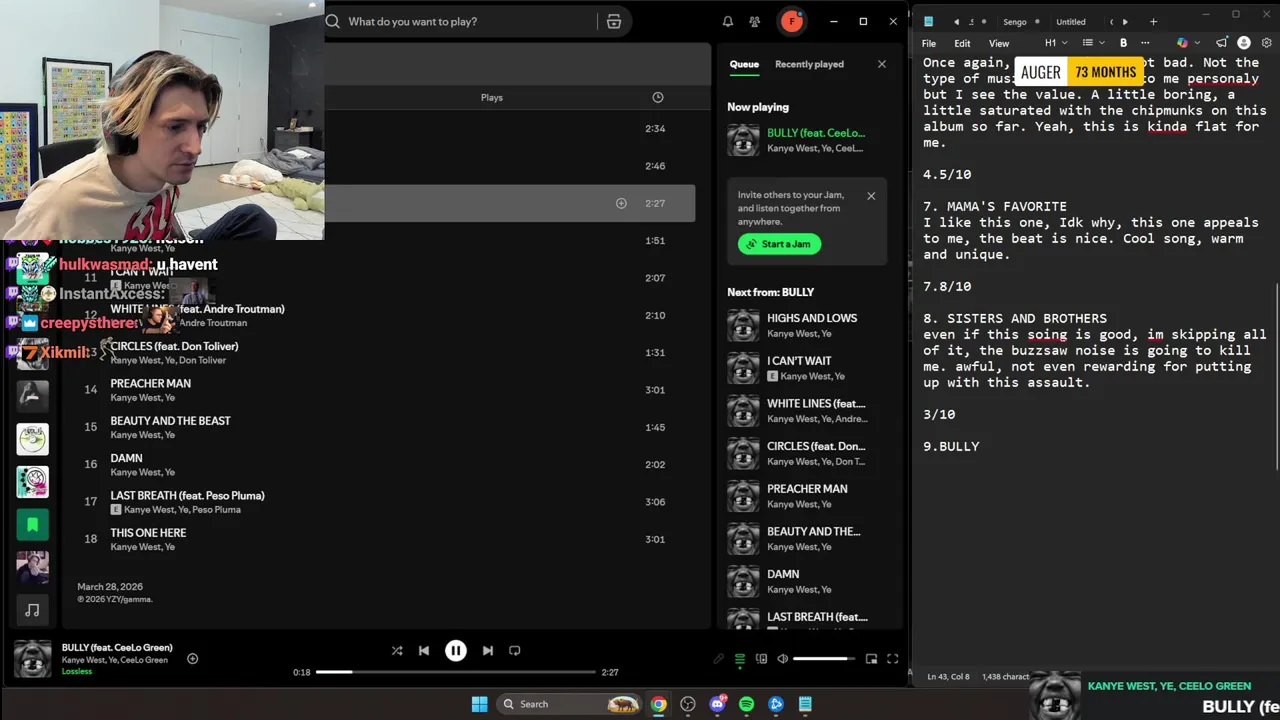Open the File menu in Notepad
This screenshot has height=720, width=1280.
929,43
